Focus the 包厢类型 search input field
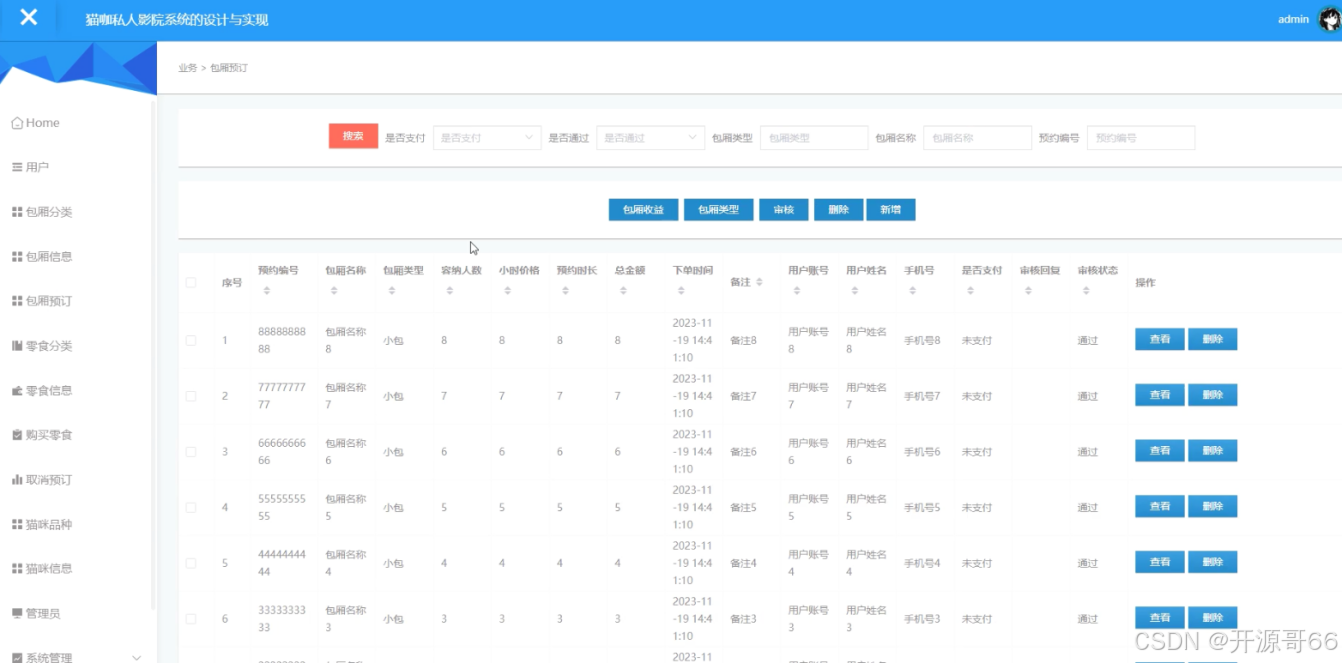 point(814,138)
